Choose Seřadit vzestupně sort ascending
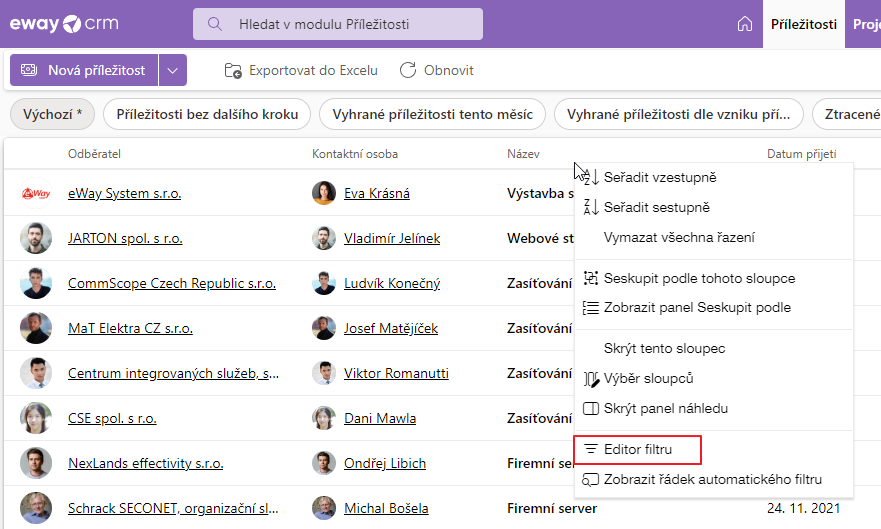This screenshot has width=881, height=529. tap(660, 177)
